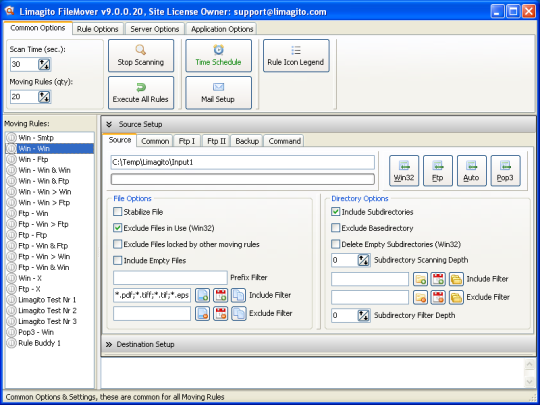Enable Stabilize File checkbox
This screenshot has height=405, width=540.
coord(117,212)
